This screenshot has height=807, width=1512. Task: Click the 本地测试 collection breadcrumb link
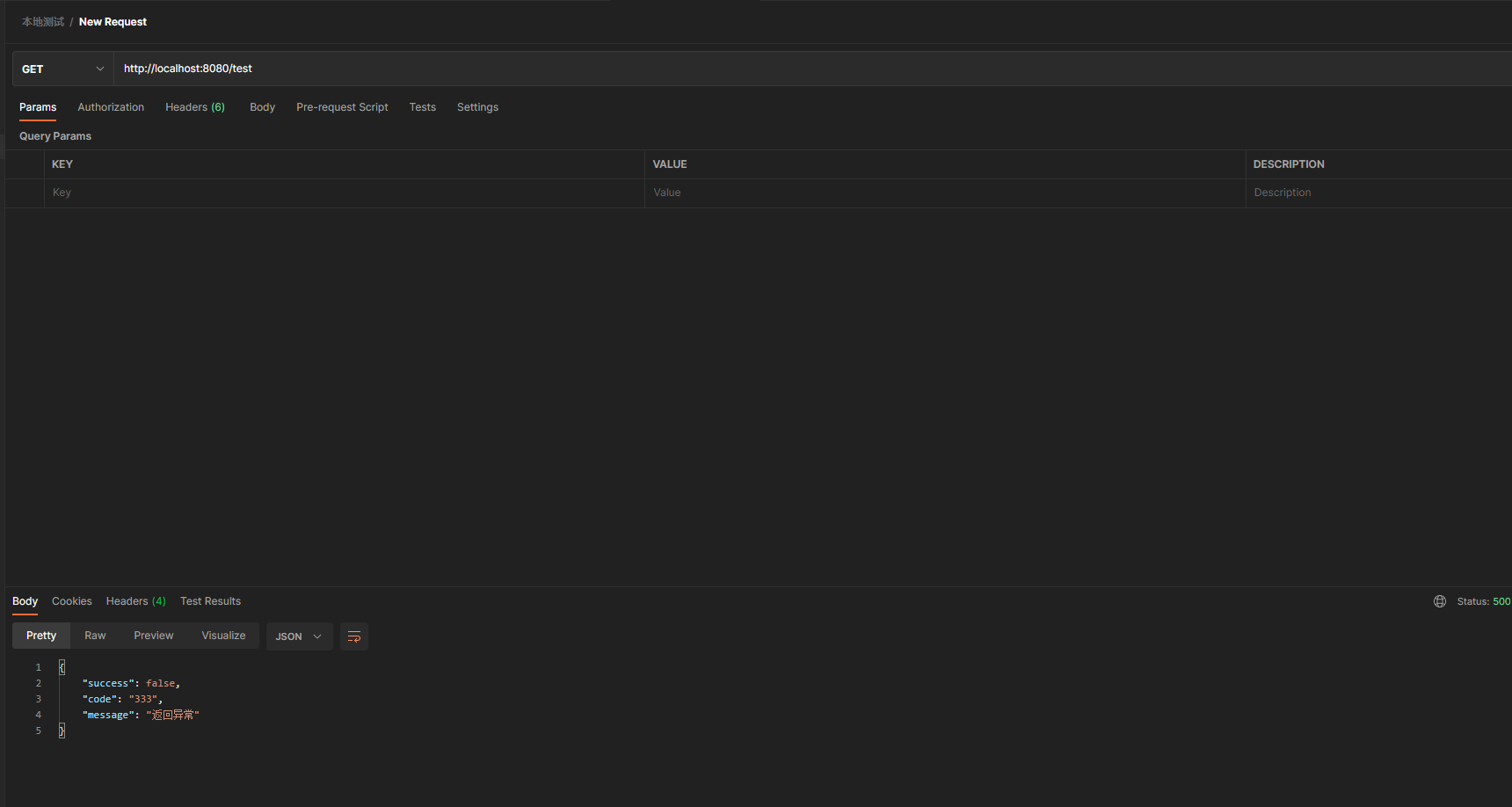pos(43,22)
